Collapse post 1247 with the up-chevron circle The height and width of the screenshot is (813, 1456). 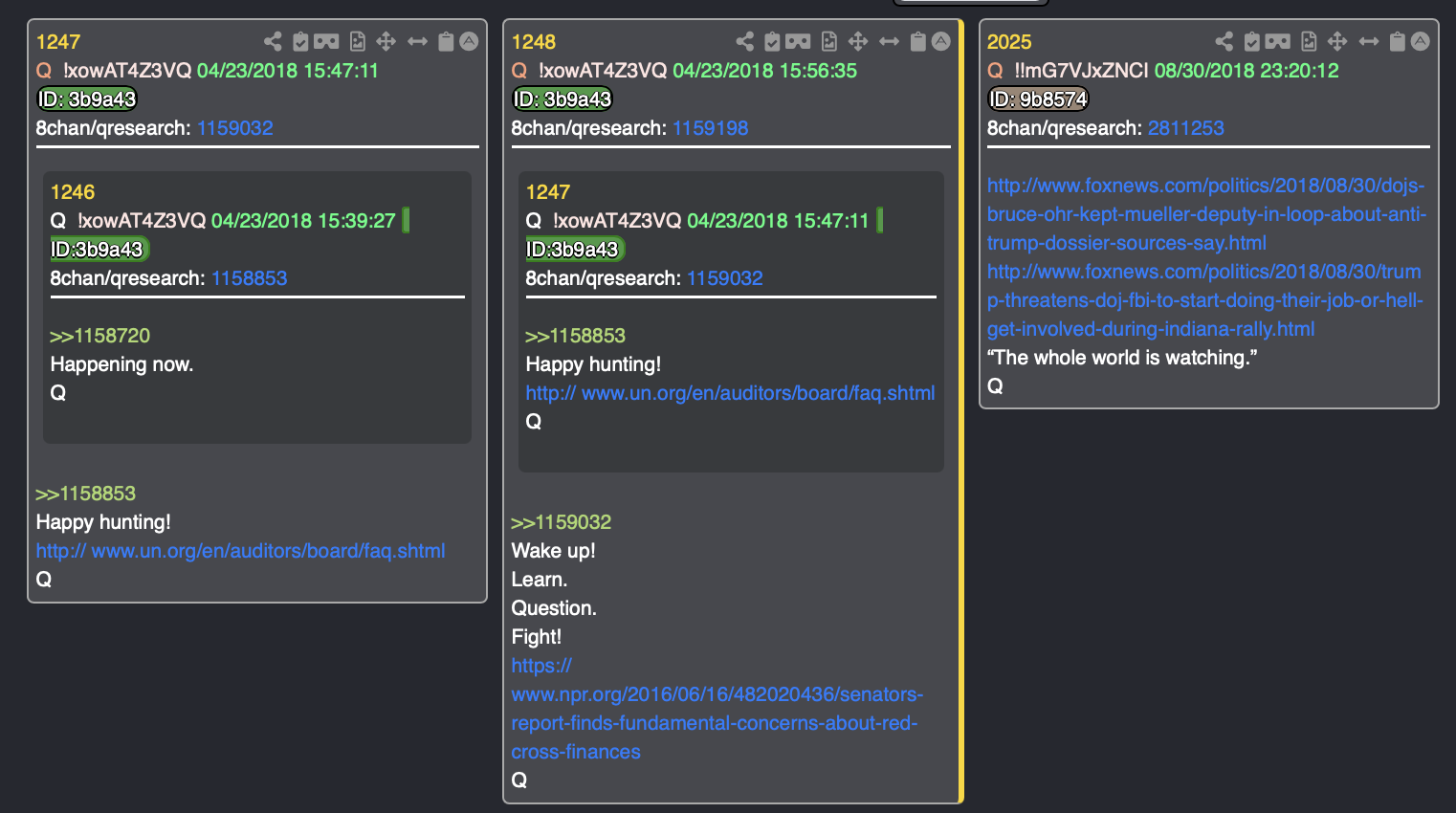click(x=469, y=41)
